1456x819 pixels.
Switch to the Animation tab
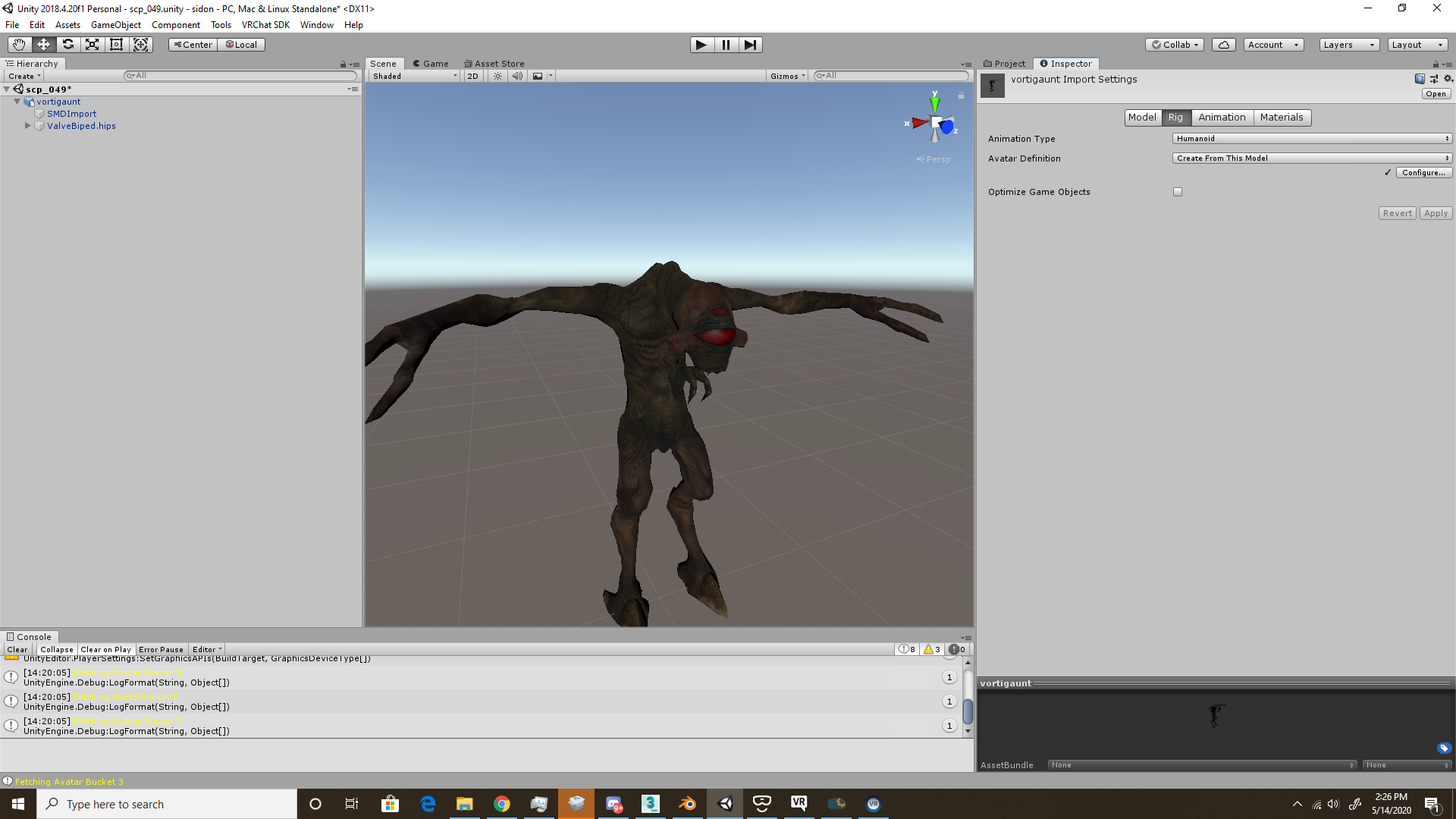tap(1222, 118)
